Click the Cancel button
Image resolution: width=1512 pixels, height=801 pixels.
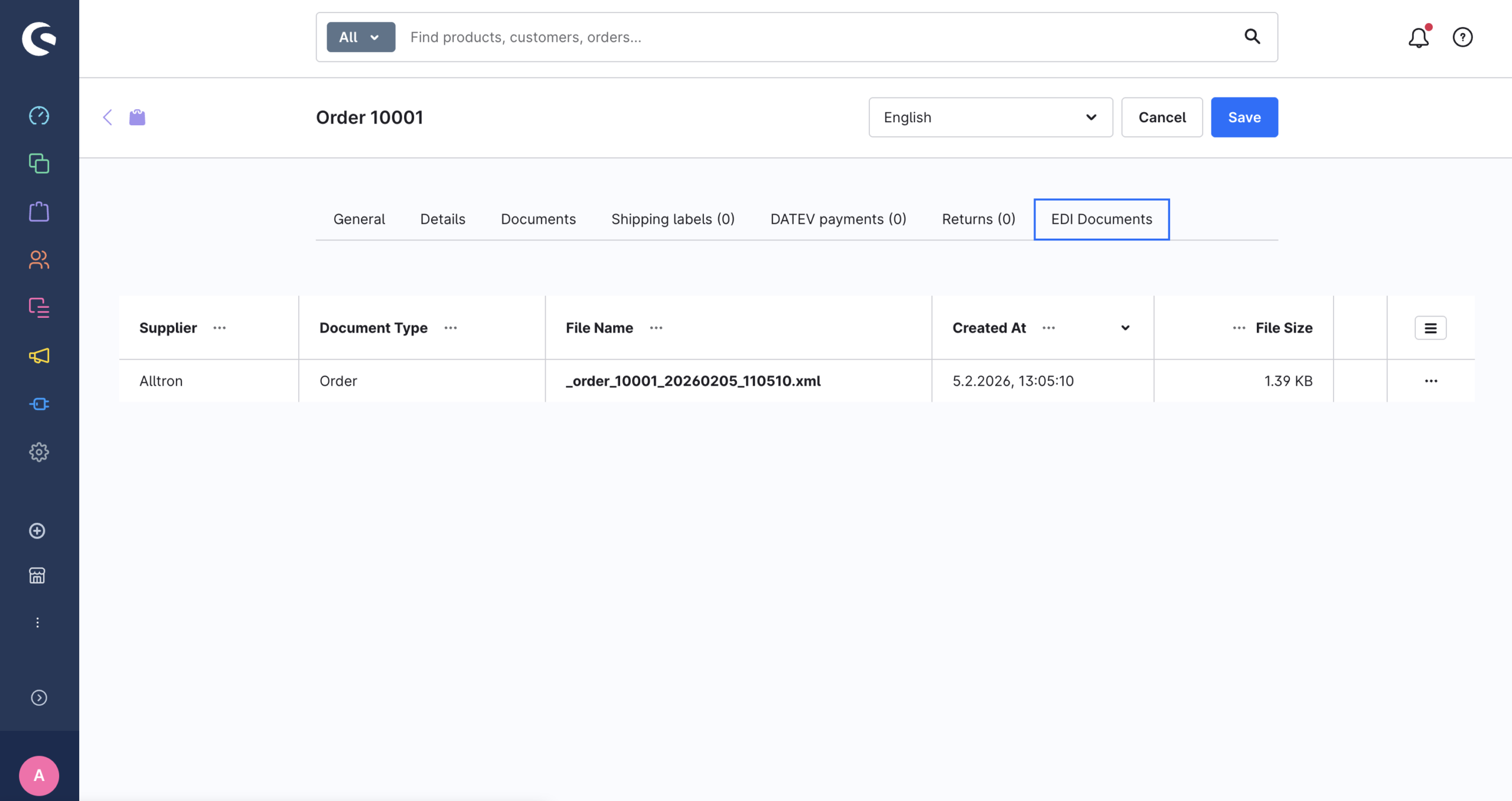click(1162, 117)
